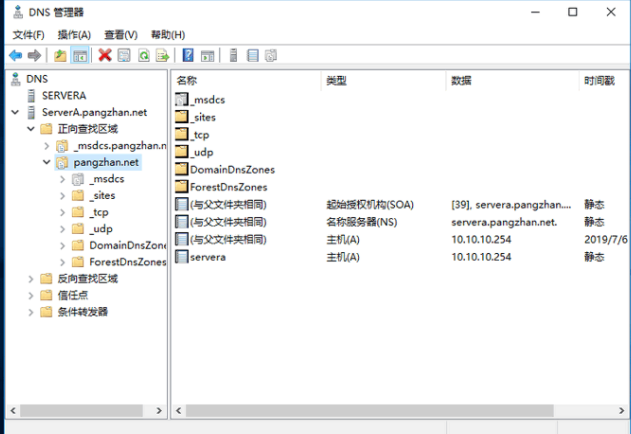Screen dimensions: 631x434
Task: Collapse the 正向查找区域 folder
Action: pos(31,129)
